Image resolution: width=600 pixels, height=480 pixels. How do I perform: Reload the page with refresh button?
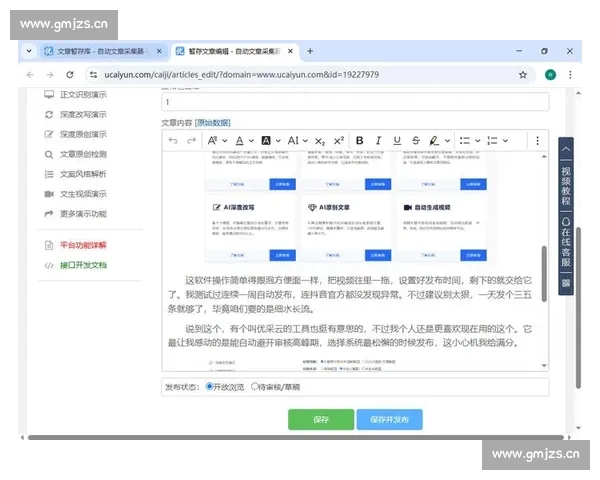tap(70, 75)
